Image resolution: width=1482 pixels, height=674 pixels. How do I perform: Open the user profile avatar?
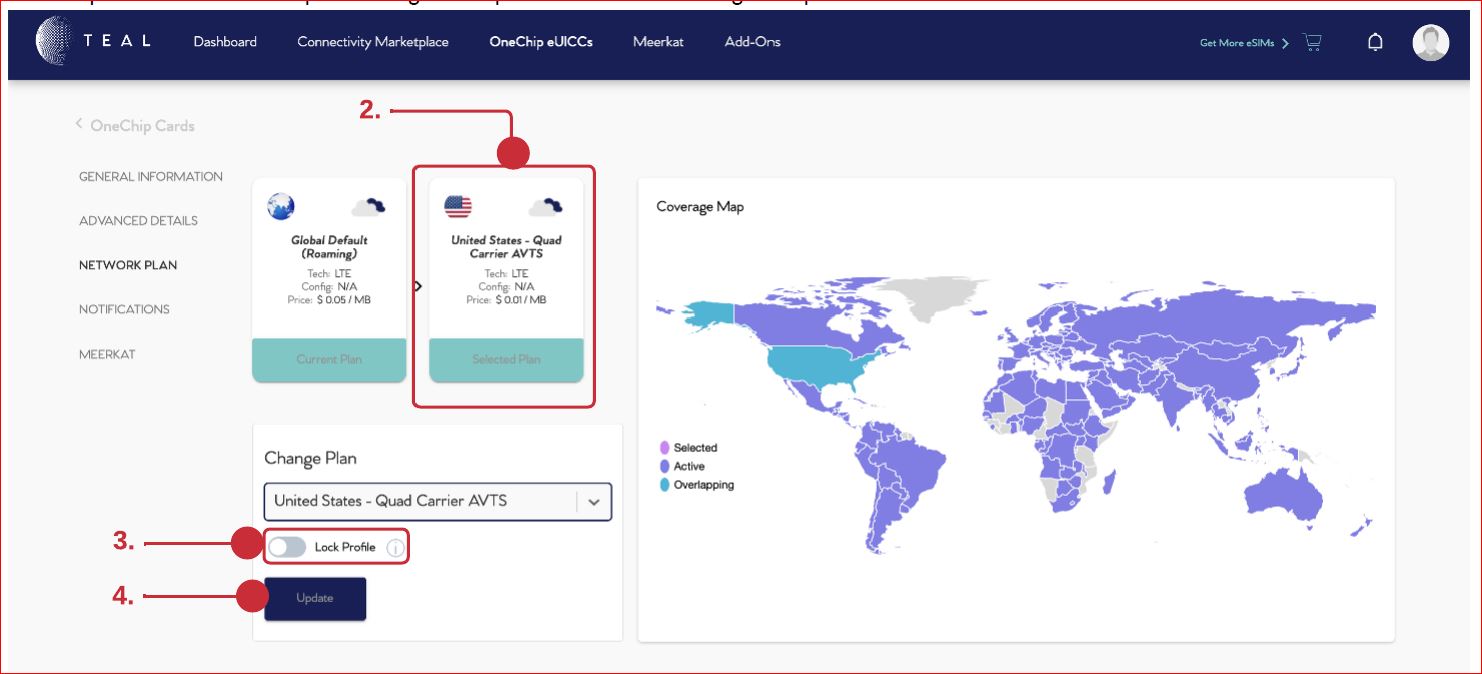click(x=1430, y=43)
